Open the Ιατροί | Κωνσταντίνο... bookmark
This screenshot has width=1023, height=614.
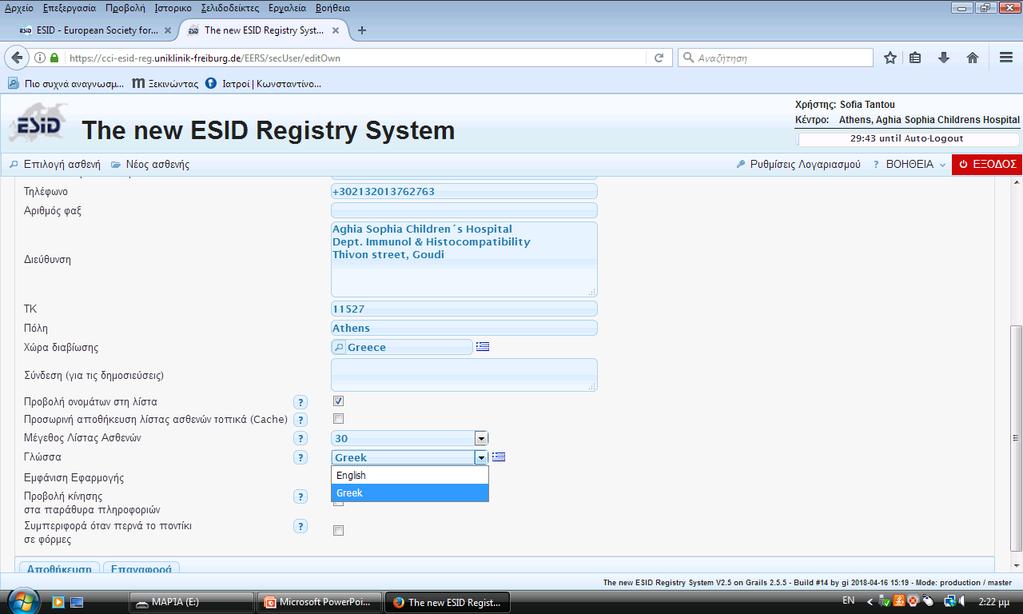point(263,84)
